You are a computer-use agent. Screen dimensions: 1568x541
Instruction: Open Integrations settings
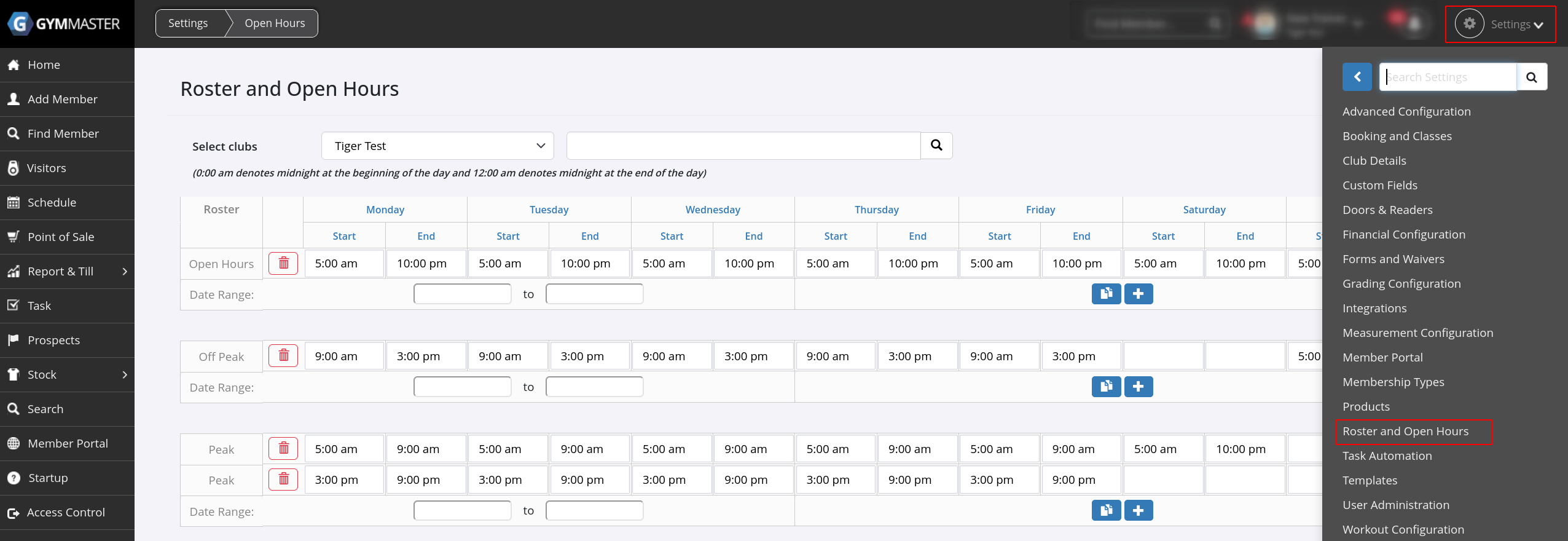tap(1374, 309)
